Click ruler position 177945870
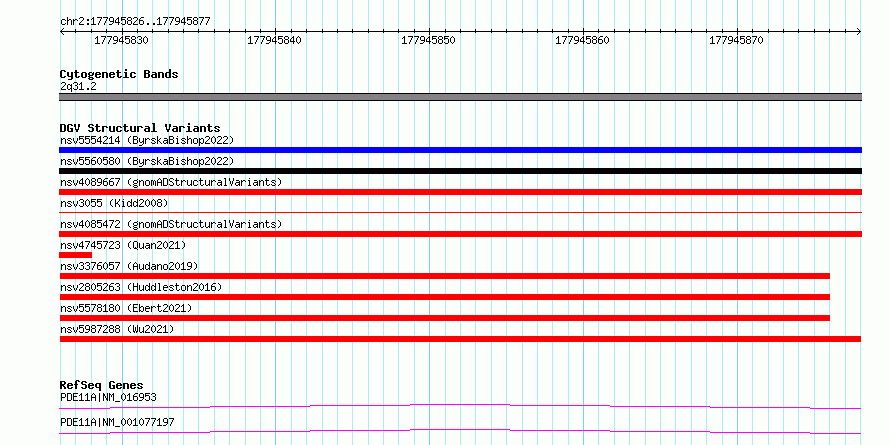 click(737, 40)
